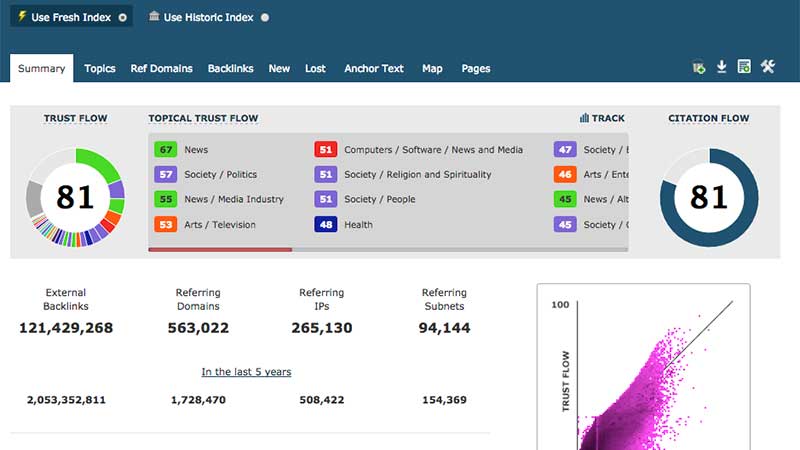The width and height of the screenshot is (800, 450).
Task: Select the Use Fresh Index radio button
Action: pos(123,18)
